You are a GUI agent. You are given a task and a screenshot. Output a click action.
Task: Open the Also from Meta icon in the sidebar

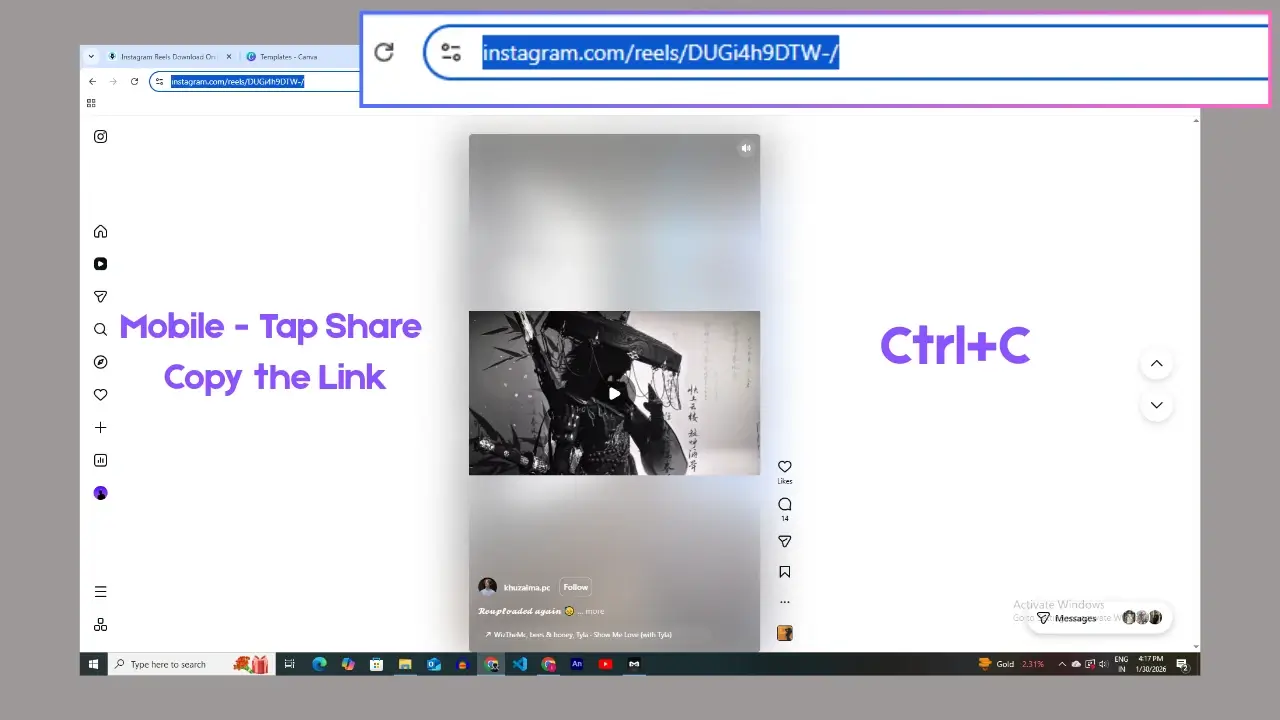(100, 625)
